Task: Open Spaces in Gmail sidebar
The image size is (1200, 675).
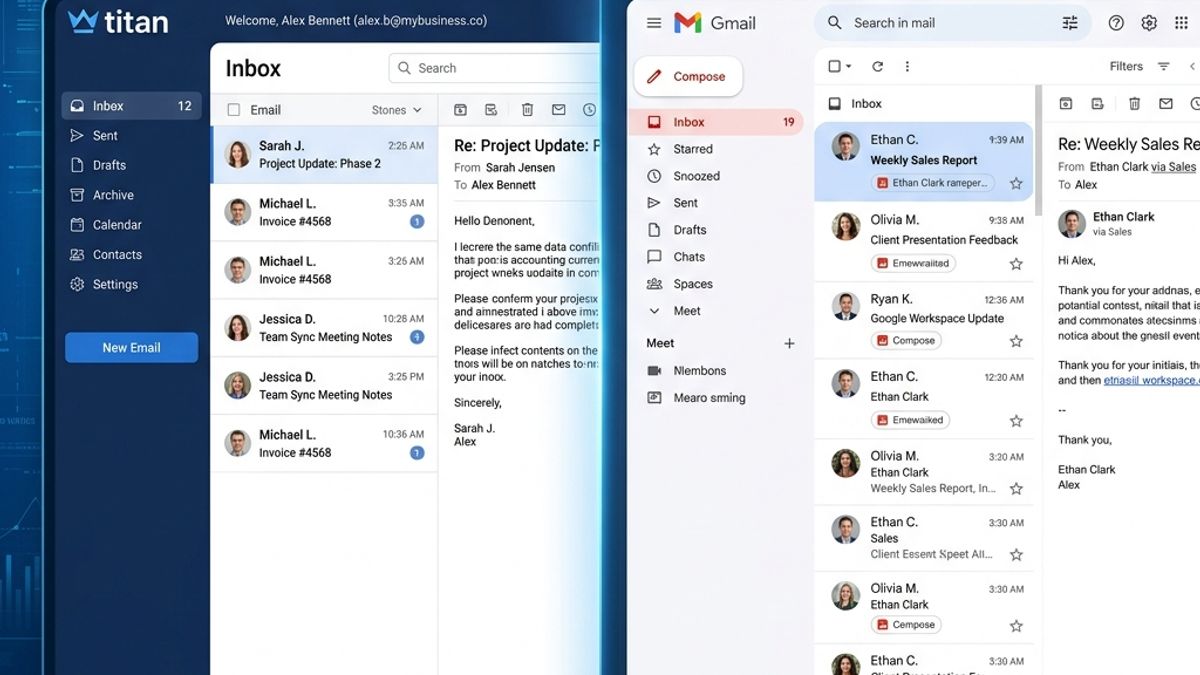Action: pos(692,284)
